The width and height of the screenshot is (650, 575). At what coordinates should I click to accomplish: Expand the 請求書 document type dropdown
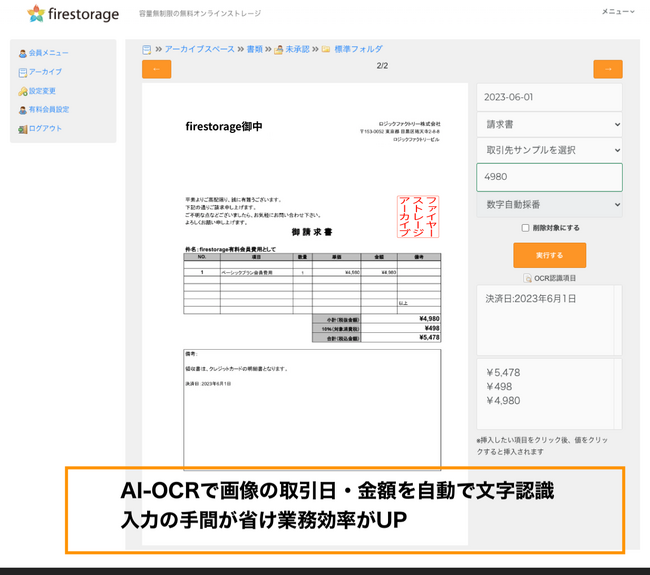[549, 124]
